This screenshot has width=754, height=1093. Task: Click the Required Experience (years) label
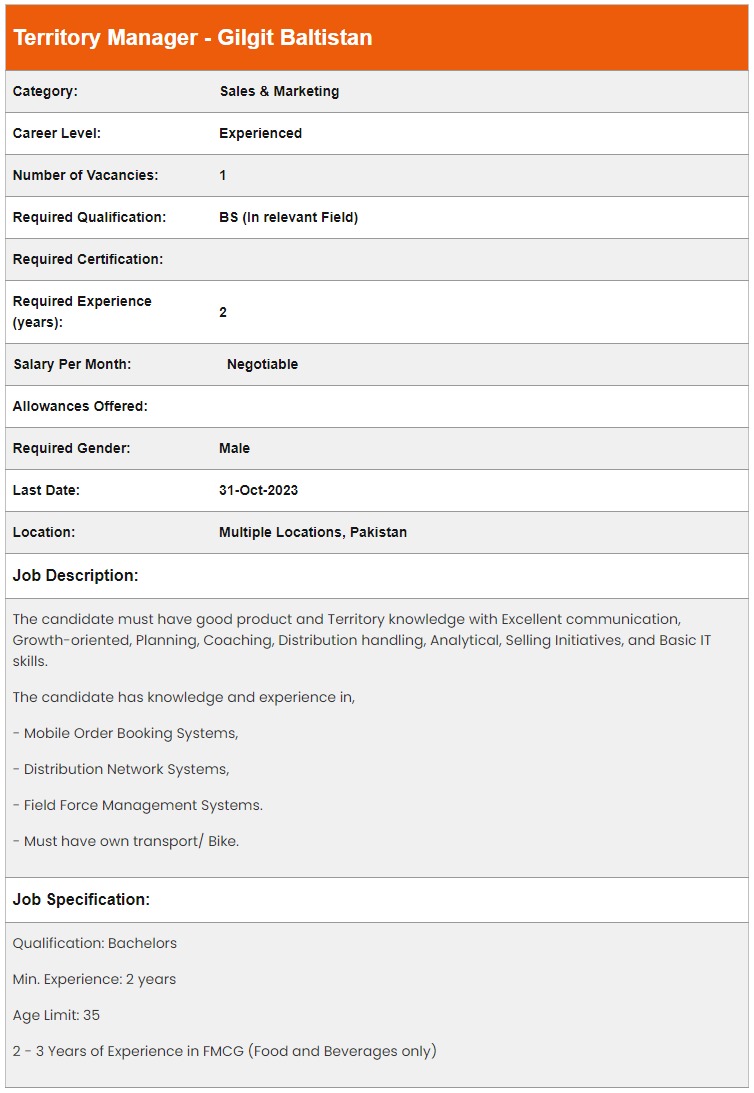click(x=82, y=311)
